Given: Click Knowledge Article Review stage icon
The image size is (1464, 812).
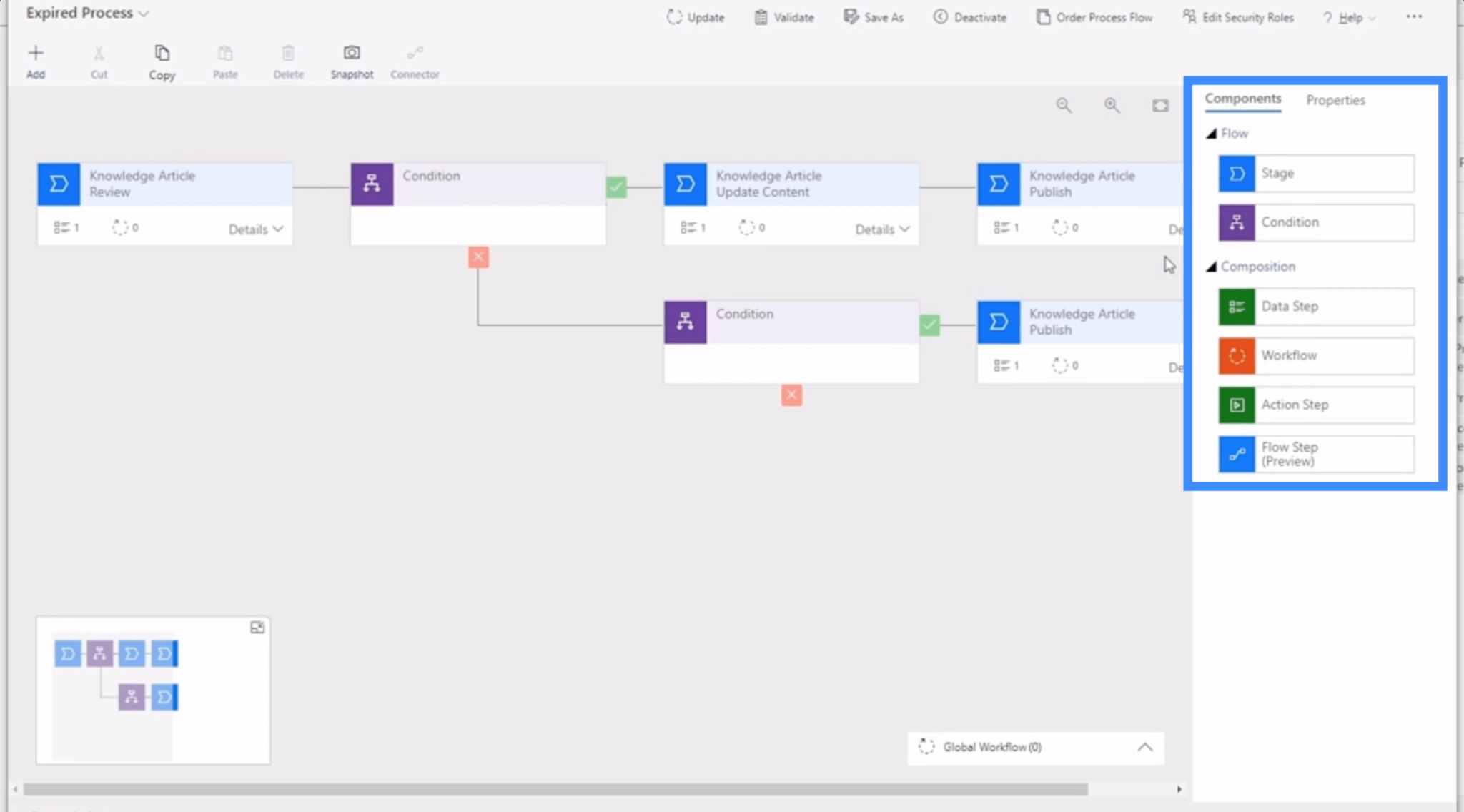Looking at the screenshot, I should coord(59,184).
